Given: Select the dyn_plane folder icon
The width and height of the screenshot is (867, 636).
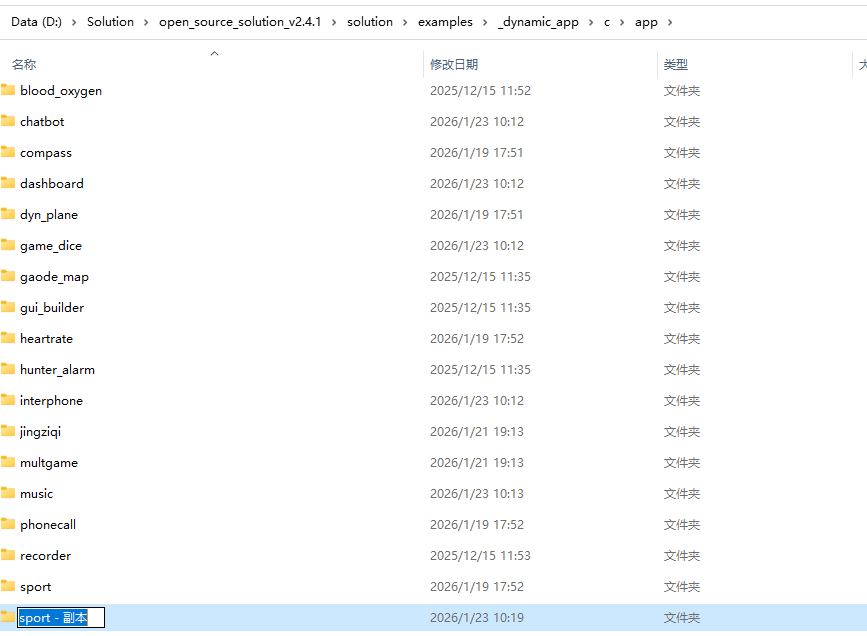Looking at the screenshot, I should click(8, 213).
